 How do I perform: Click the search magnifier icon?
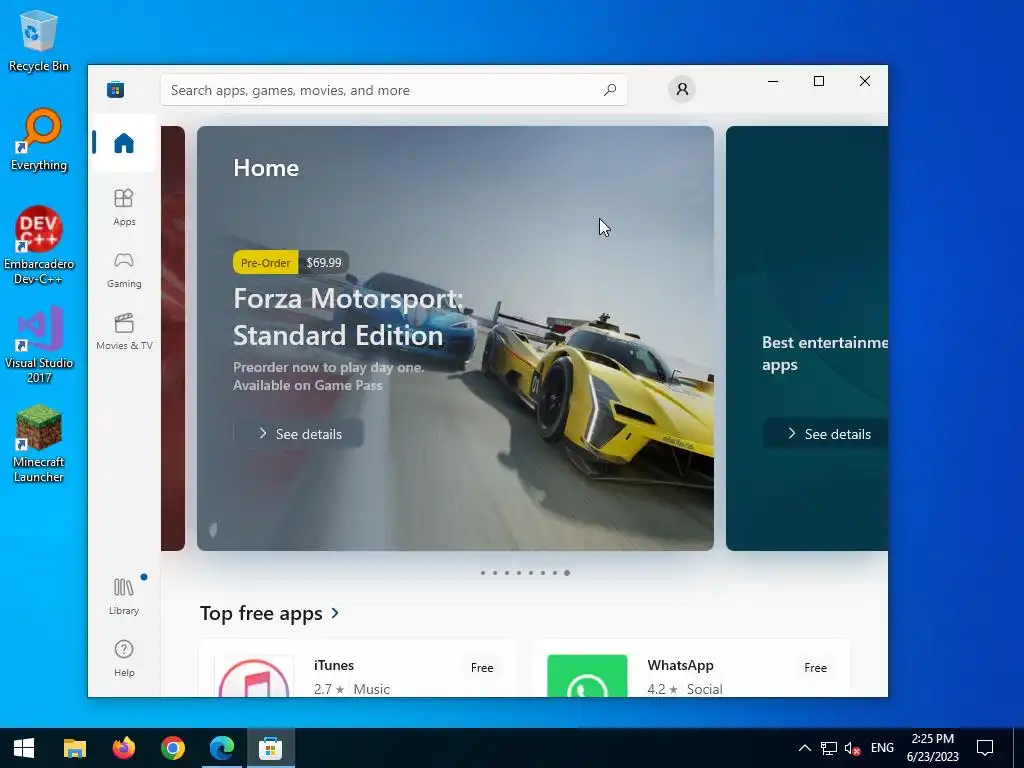point(610,89)
